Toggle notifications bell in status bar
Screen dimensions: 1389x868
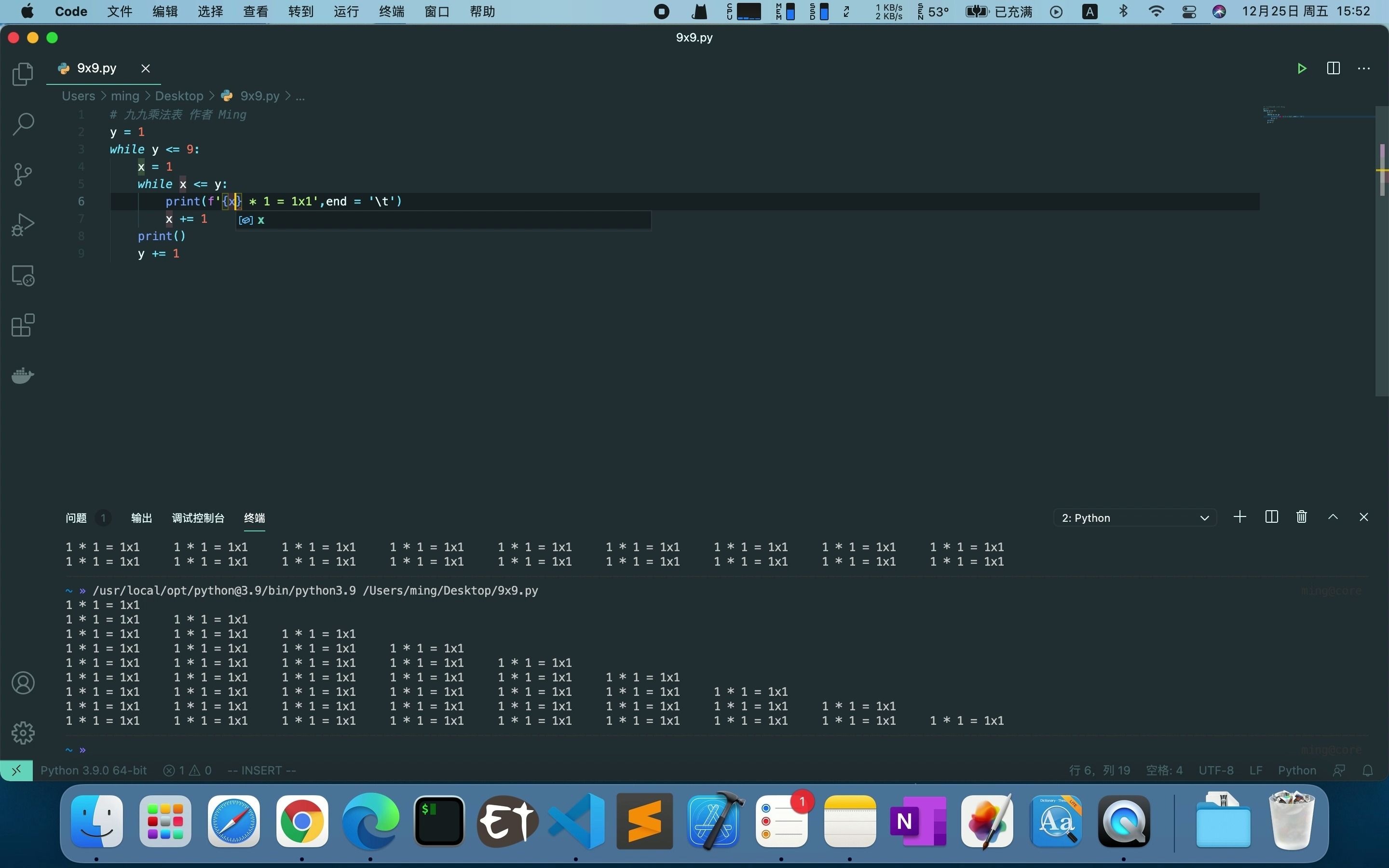coord(1368,771)
